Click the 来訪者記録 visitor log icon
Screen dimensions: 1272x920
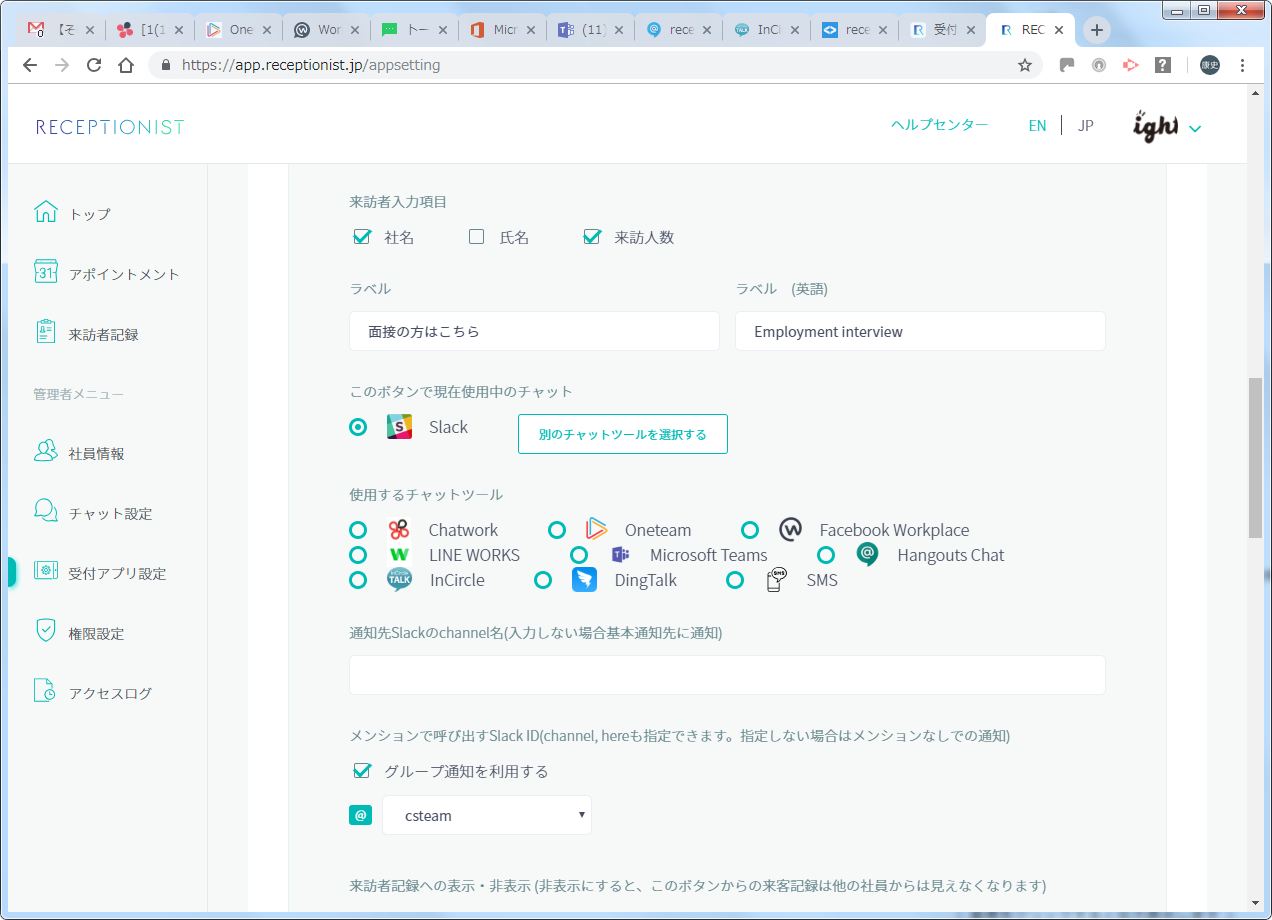[x=46, y=333]
